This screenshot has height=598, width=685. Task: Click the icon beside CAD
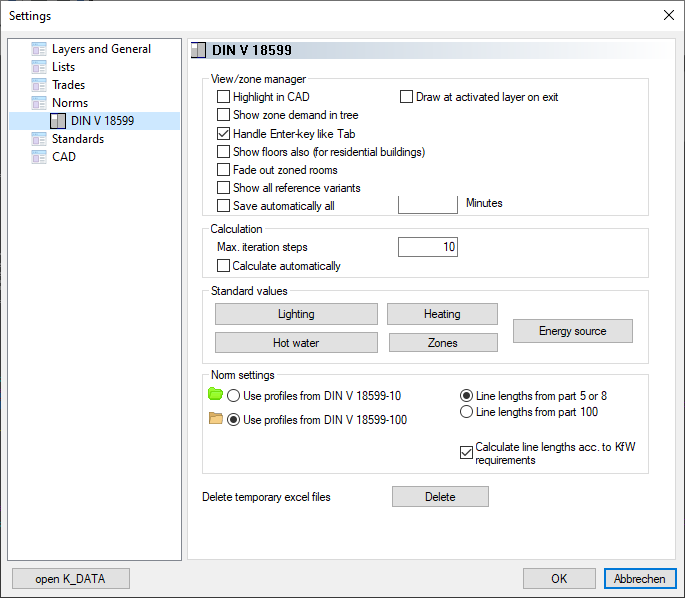39,157
